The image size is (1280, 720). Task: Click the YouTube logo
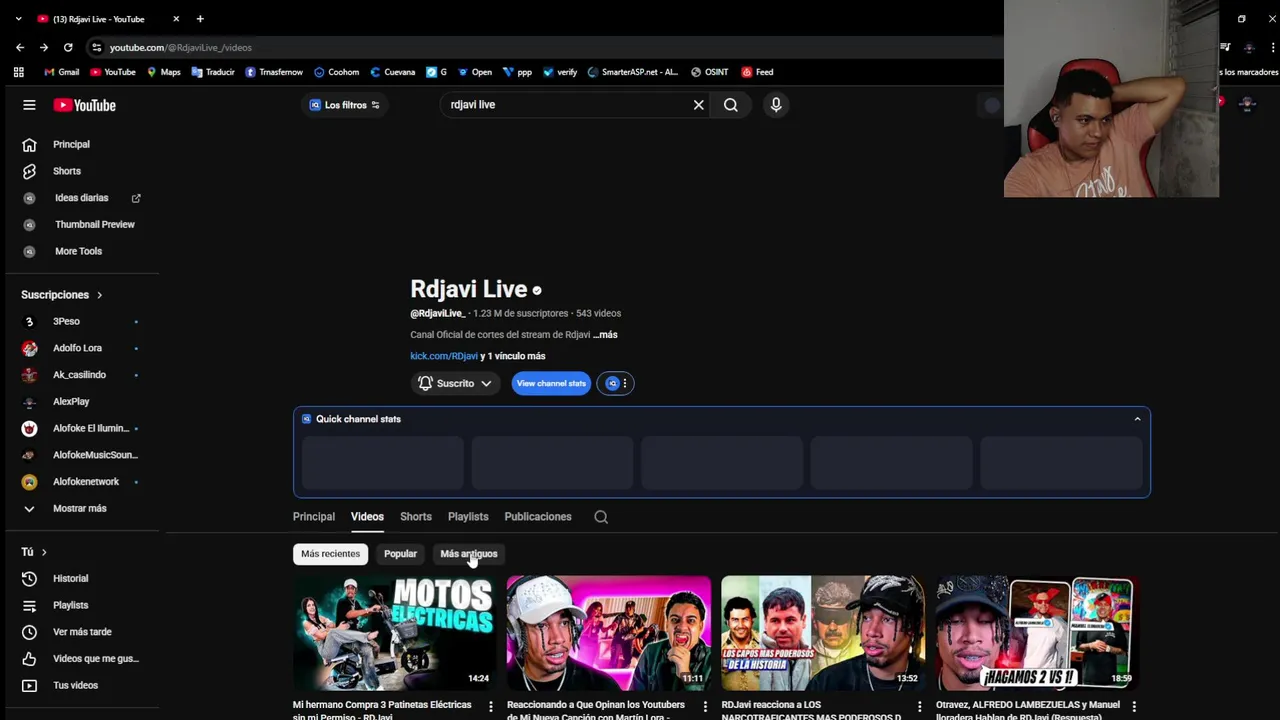pyautogui.click(x=85, y=105)
